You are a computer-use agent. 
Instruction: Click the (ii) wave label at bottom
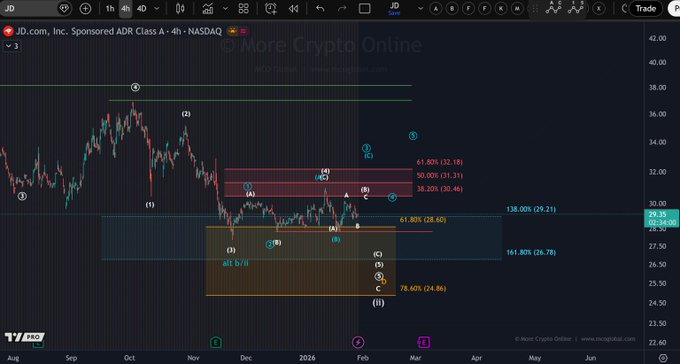point(378,303)
